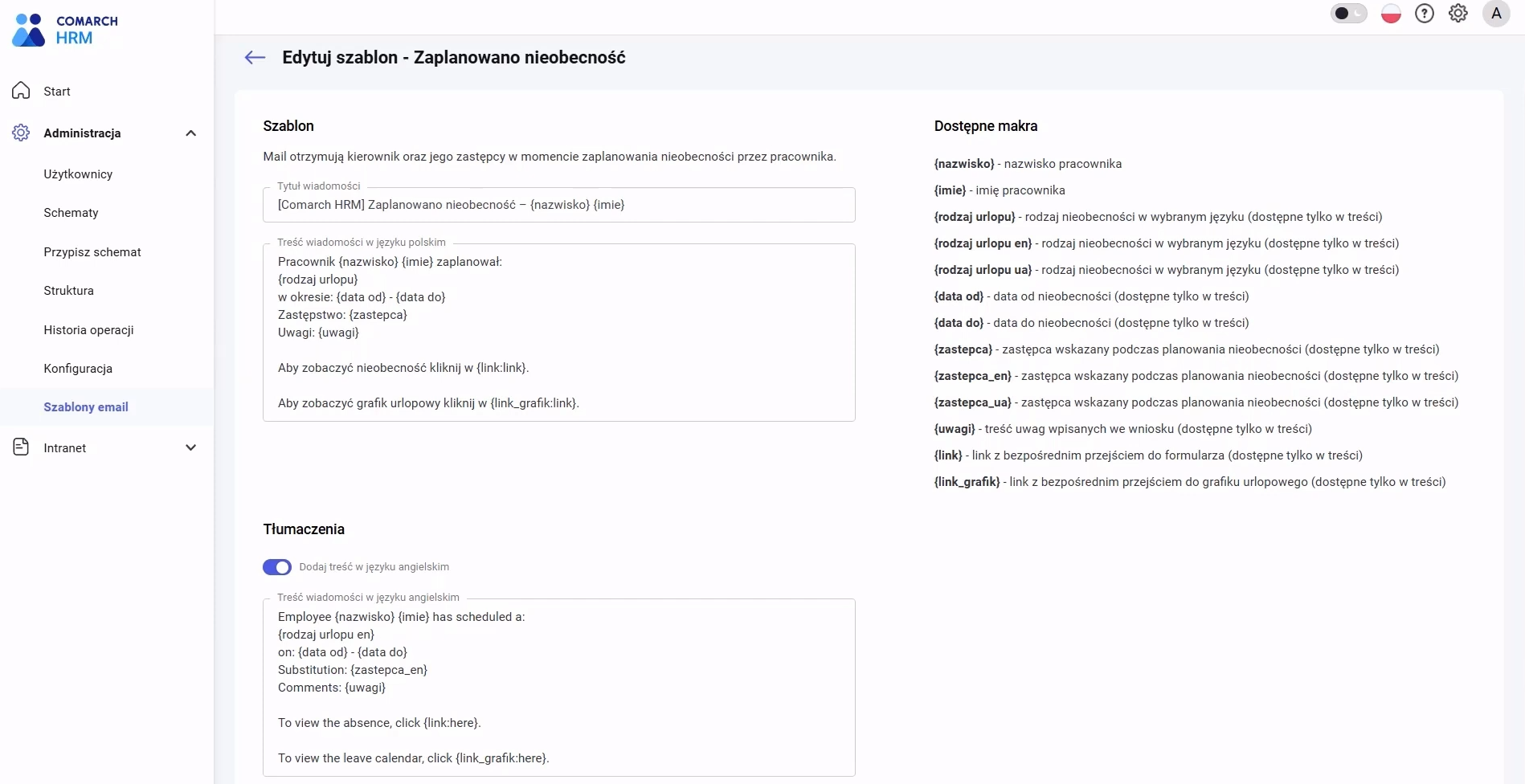Click the back arrow next to Edytuj szablon
Viewport: 1525px width, 784px height.
tap(255, 57)
